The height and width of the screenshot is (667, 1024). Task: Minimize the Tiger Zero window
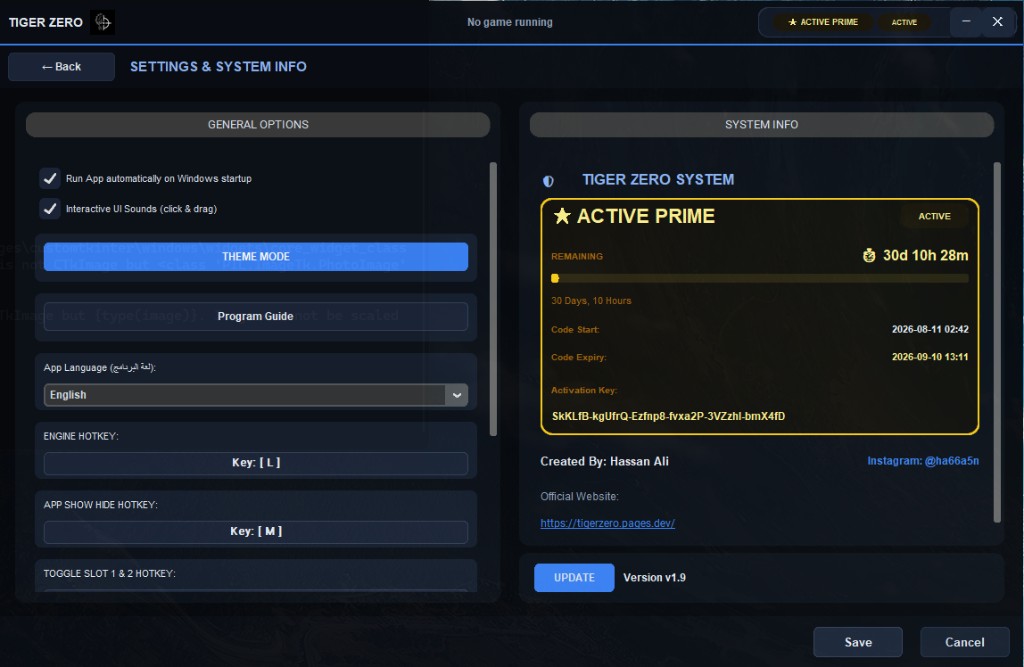(966, 22)
